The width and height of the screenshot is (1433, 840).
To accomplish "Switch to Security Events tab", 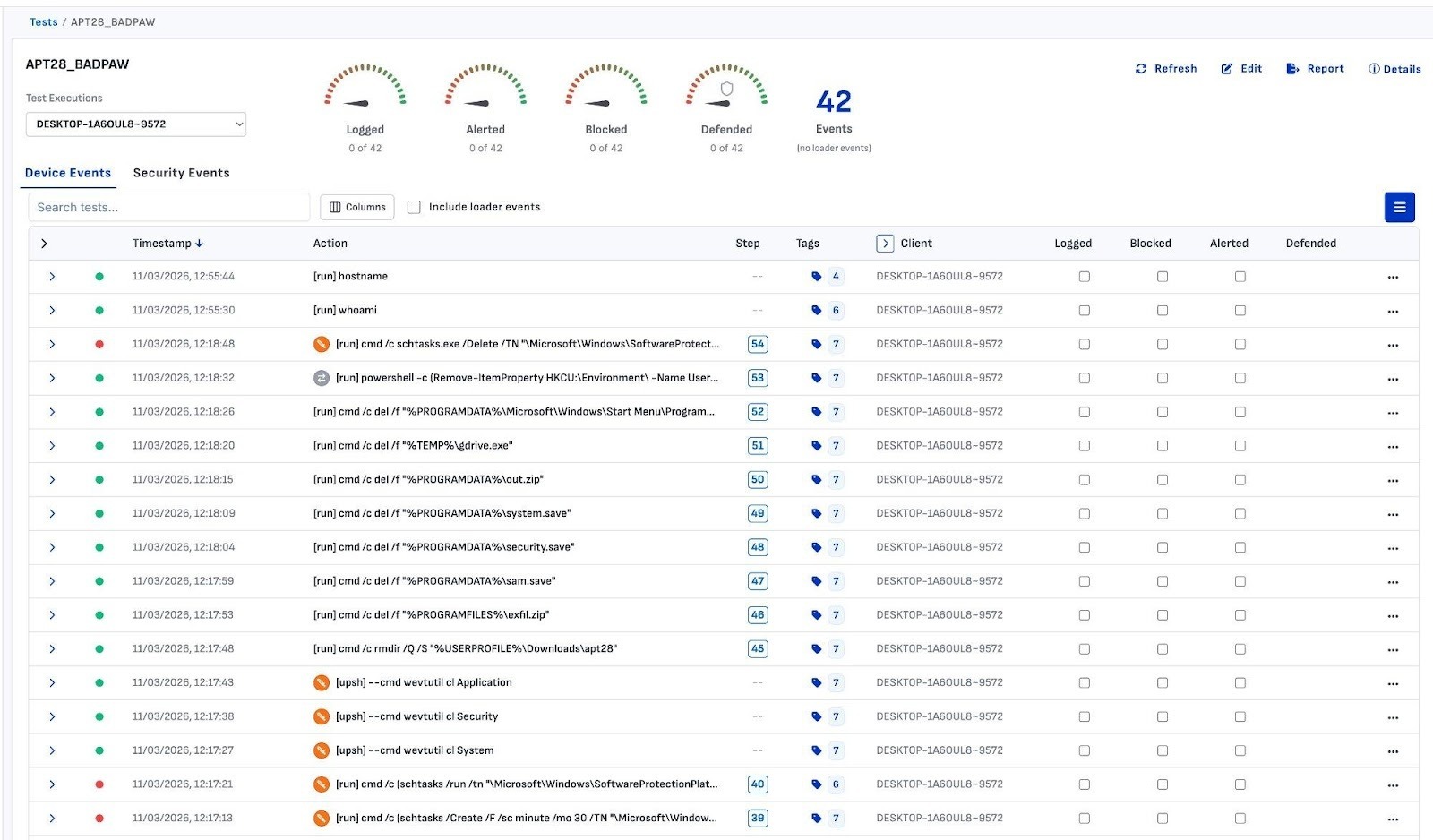I will [x=181, y=173].
